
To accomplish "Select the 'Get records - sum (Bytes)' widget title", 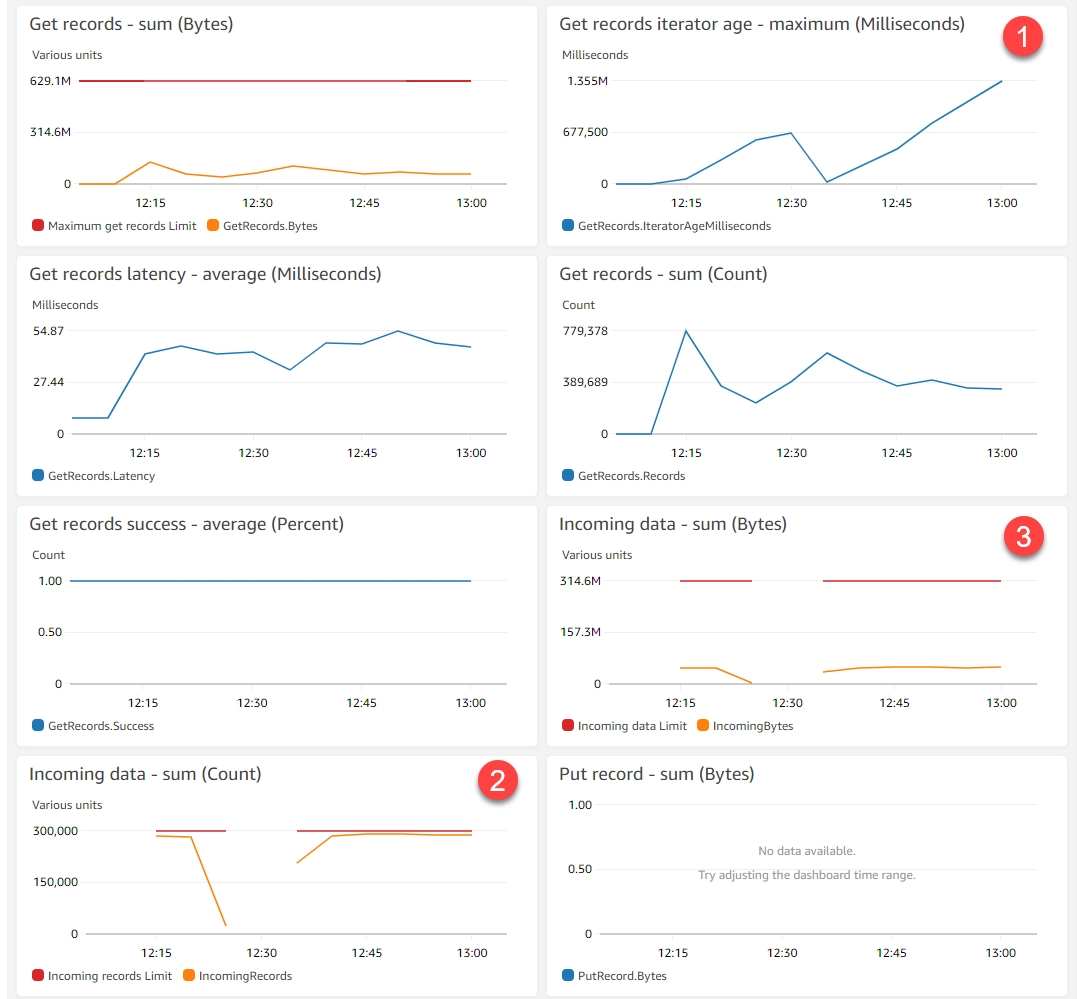I will click(x=131, y=24).
